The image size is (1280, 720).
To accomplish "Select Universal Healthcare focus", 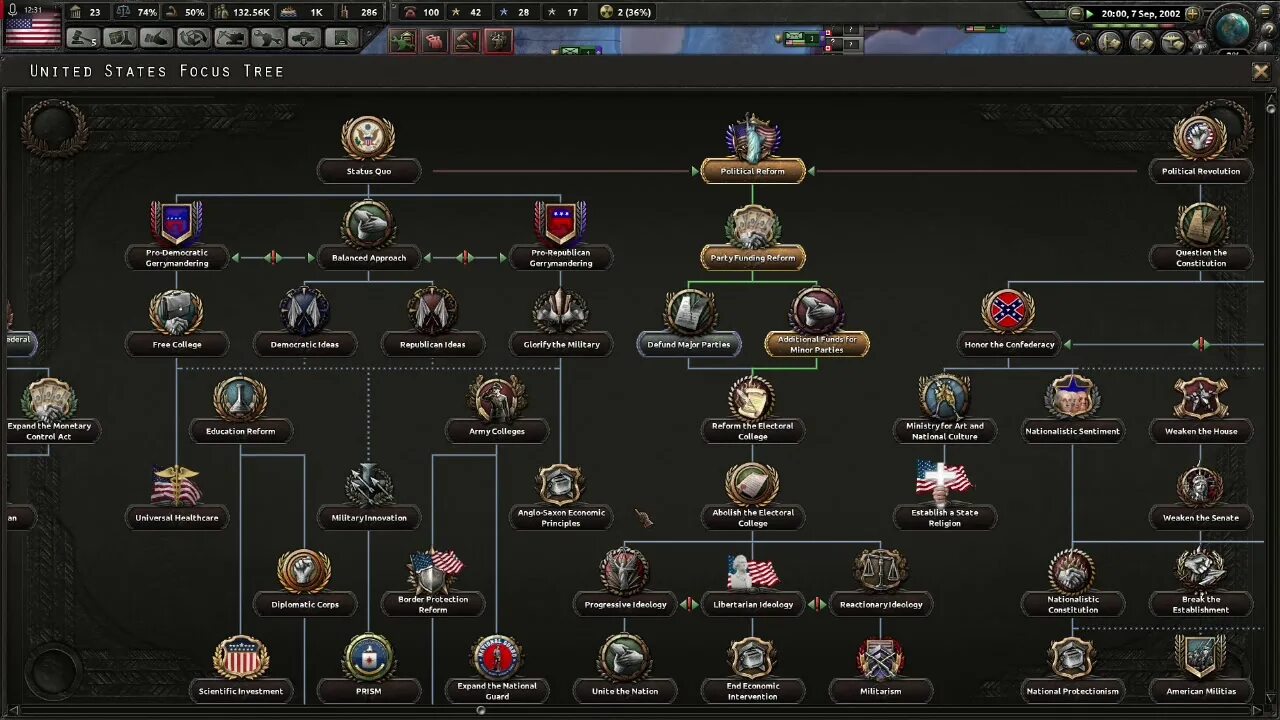I will pos(177,517).
